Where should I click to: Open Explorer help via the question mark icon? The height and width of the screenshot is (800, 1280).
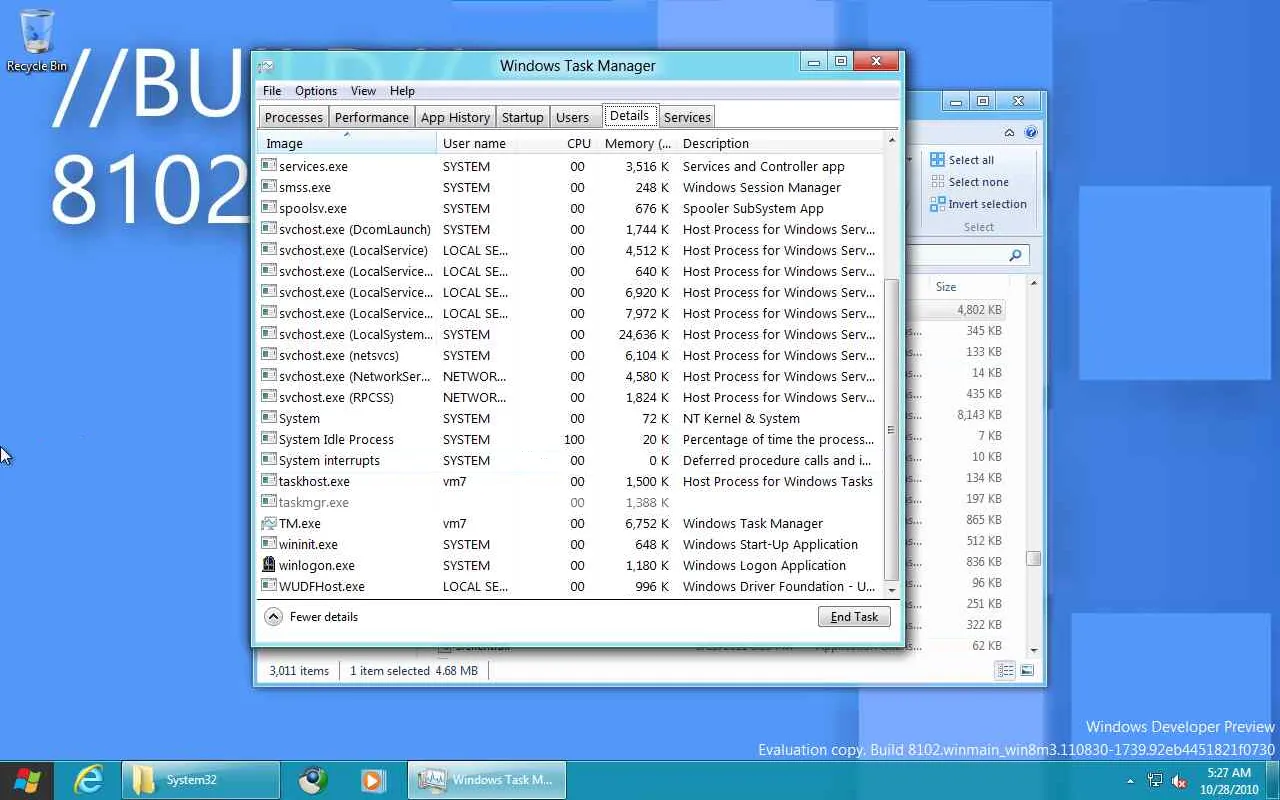coord(1031,132)
